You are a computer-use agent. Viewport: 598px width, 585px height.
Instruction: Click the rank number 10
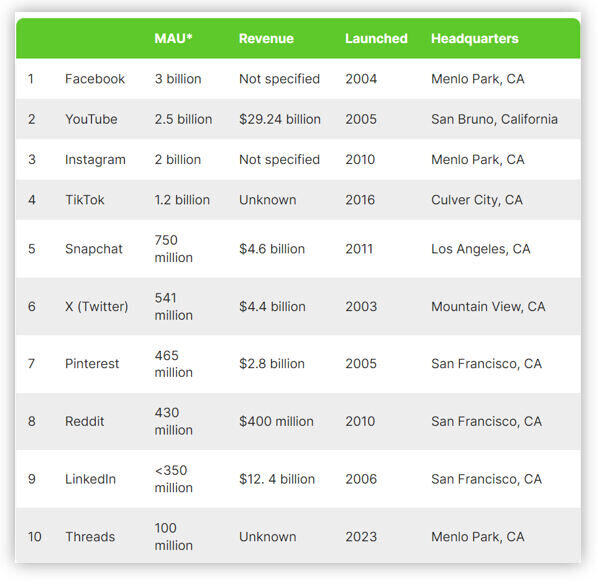34,537
